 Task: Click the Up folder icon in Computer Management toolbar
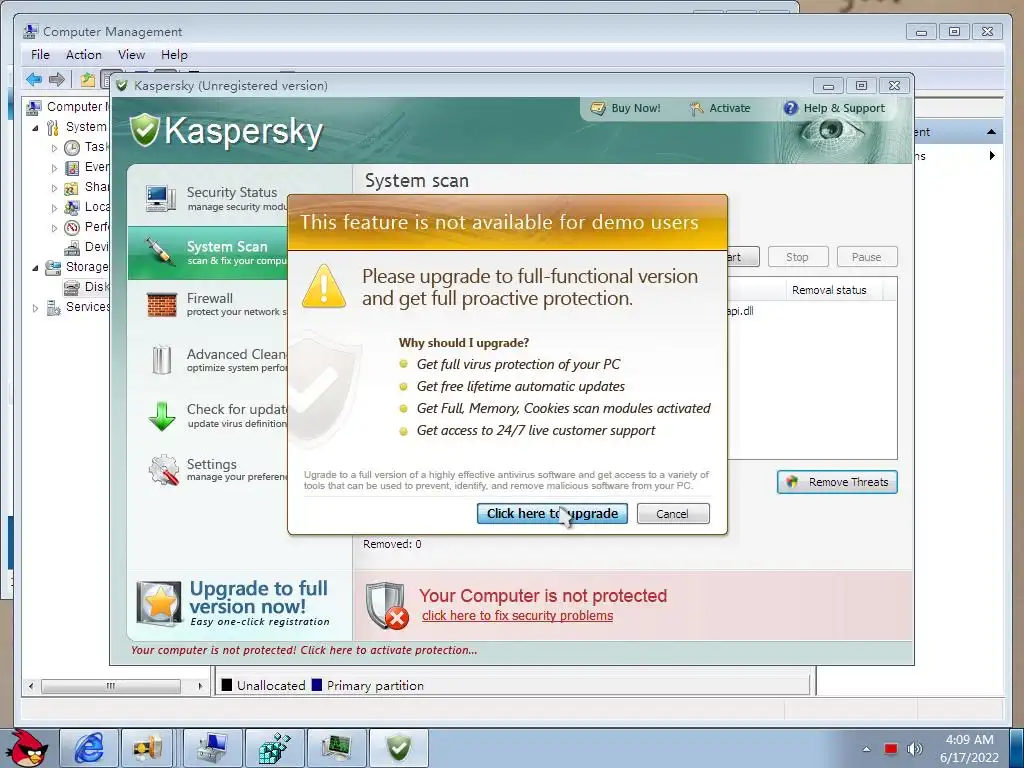(x=88, y=80)
